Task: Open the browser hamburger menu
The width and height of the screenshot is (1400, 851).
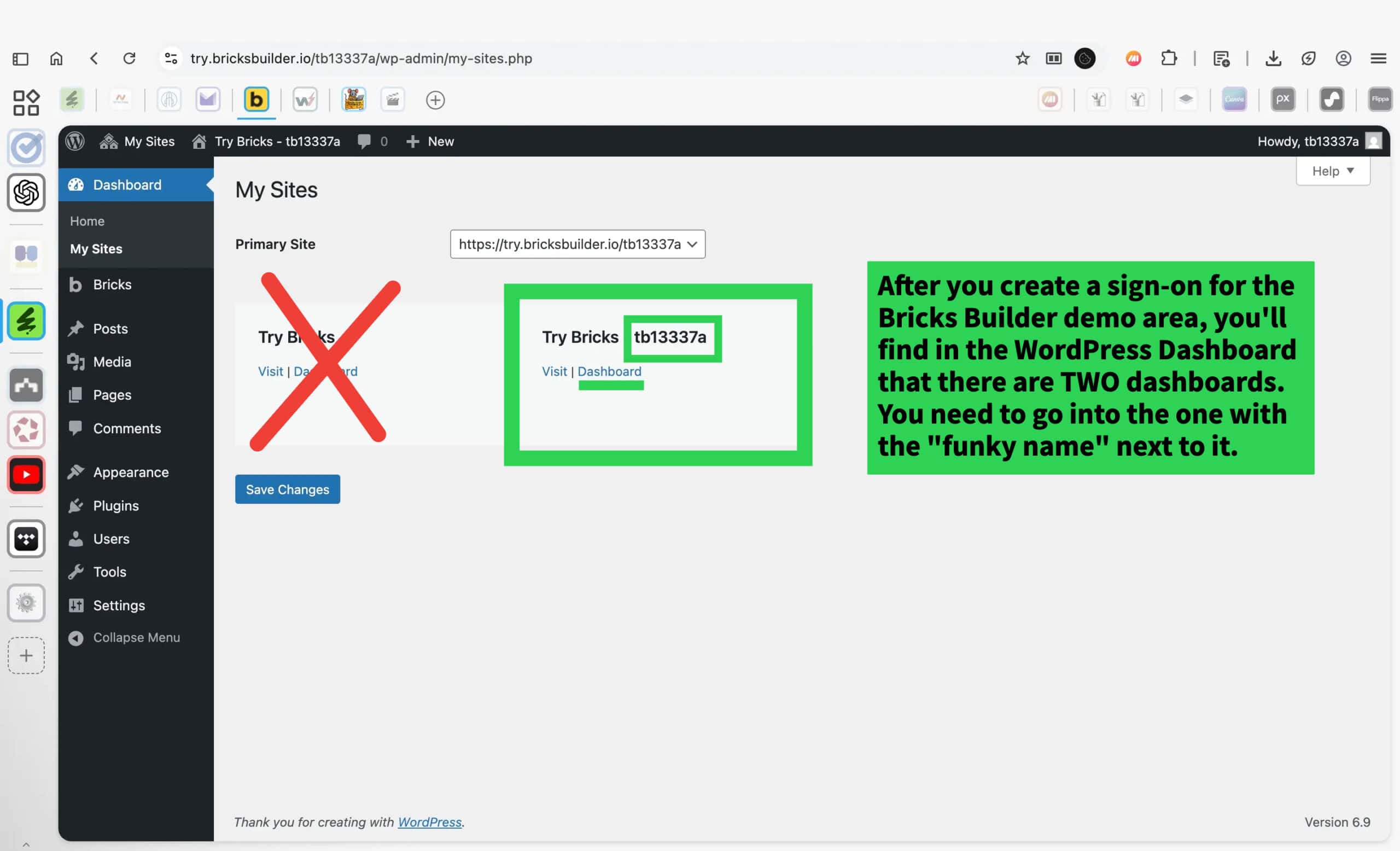Action: 1379,59
